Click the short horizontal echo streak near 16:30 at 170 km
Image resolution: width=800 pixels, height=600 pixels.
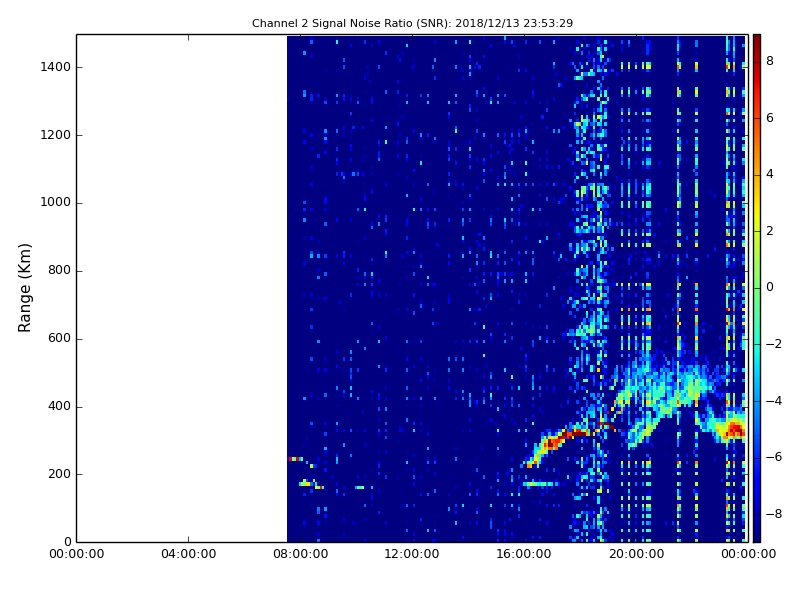[541, 484]
